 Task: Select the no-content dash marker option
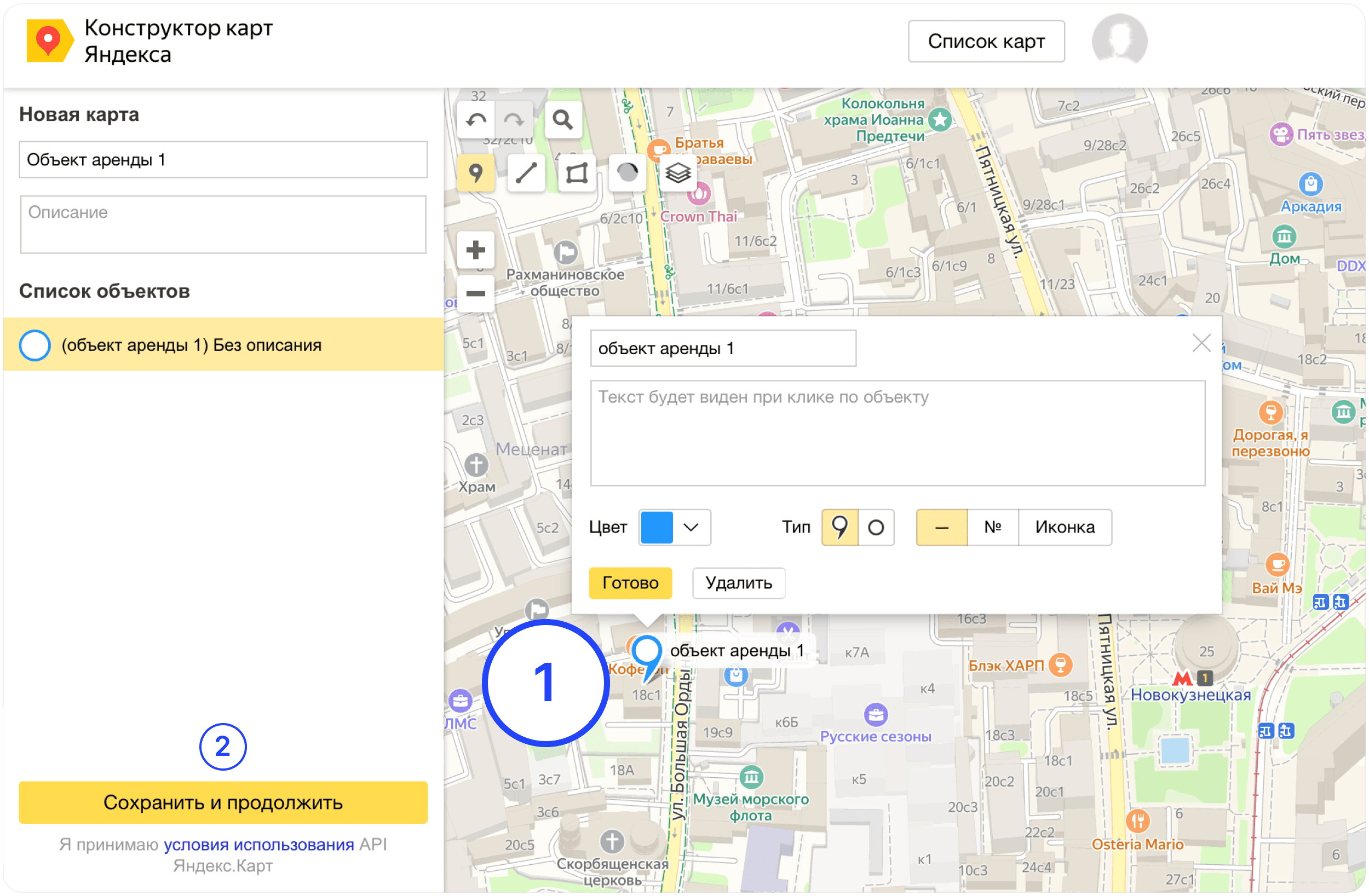(x=942, y=527)
